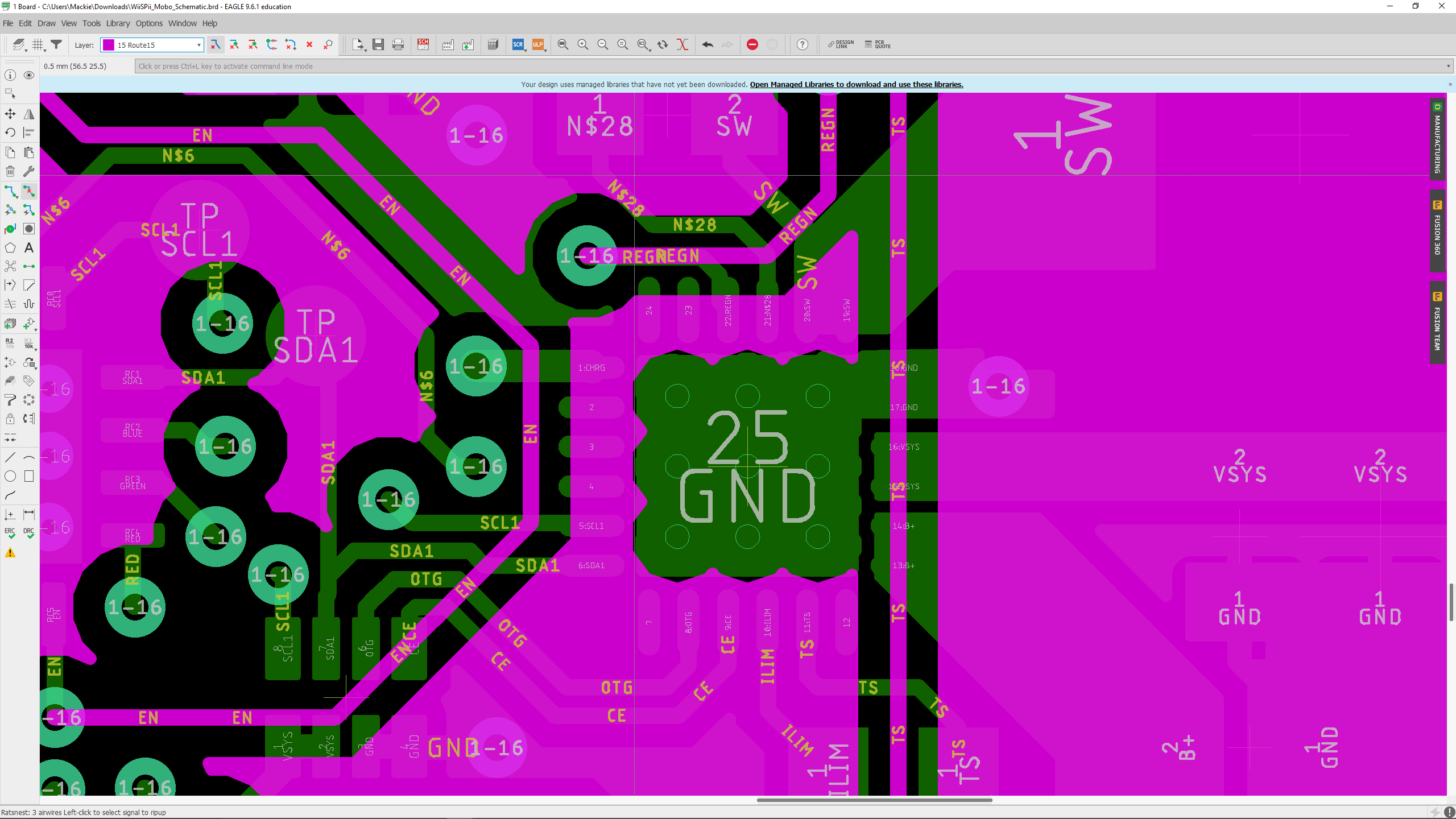Image resolution: width=1456 pixels, height=819 pixels.
Task: Zoom out using the minus magnifier
Action: click(603, 44)
